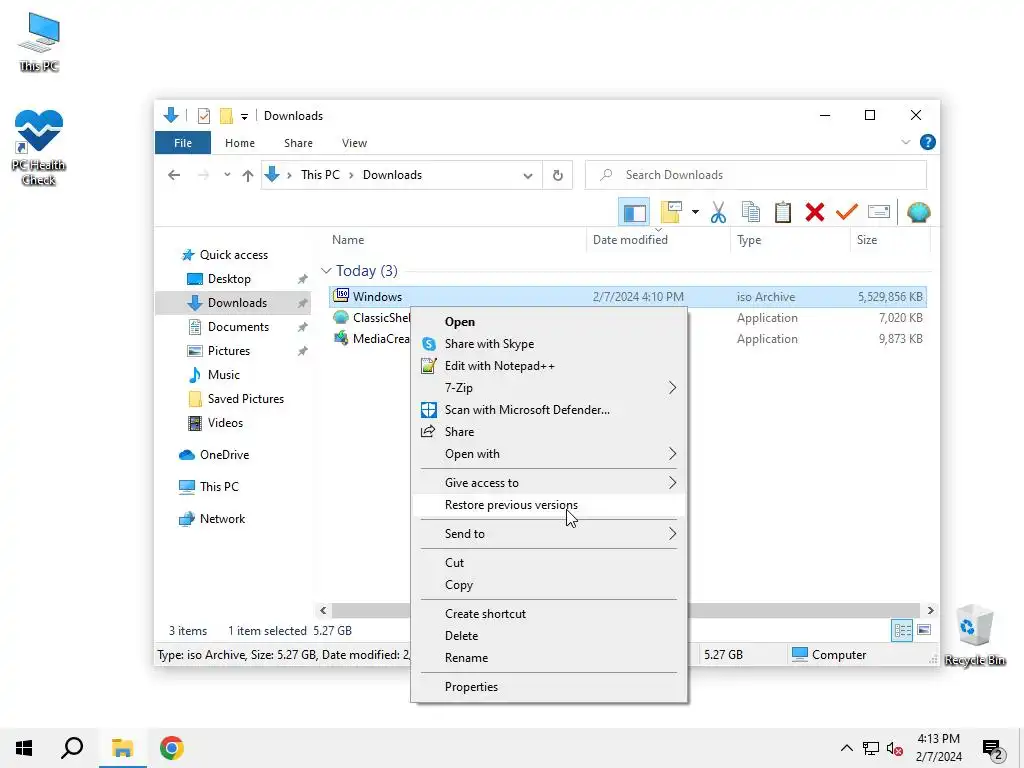The height and width of the screenshot is (768, 1024).
Task: Click Quick Access Toolbar properties checkbox icon
Action: tap(204, 116)
